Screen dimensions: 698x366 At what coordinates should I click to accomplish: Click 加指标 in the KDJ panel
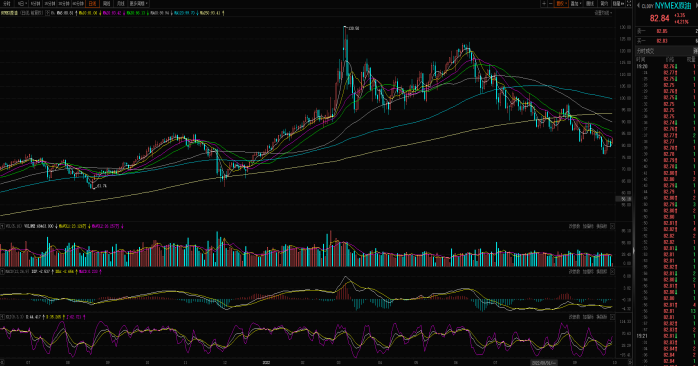(588, 317)
